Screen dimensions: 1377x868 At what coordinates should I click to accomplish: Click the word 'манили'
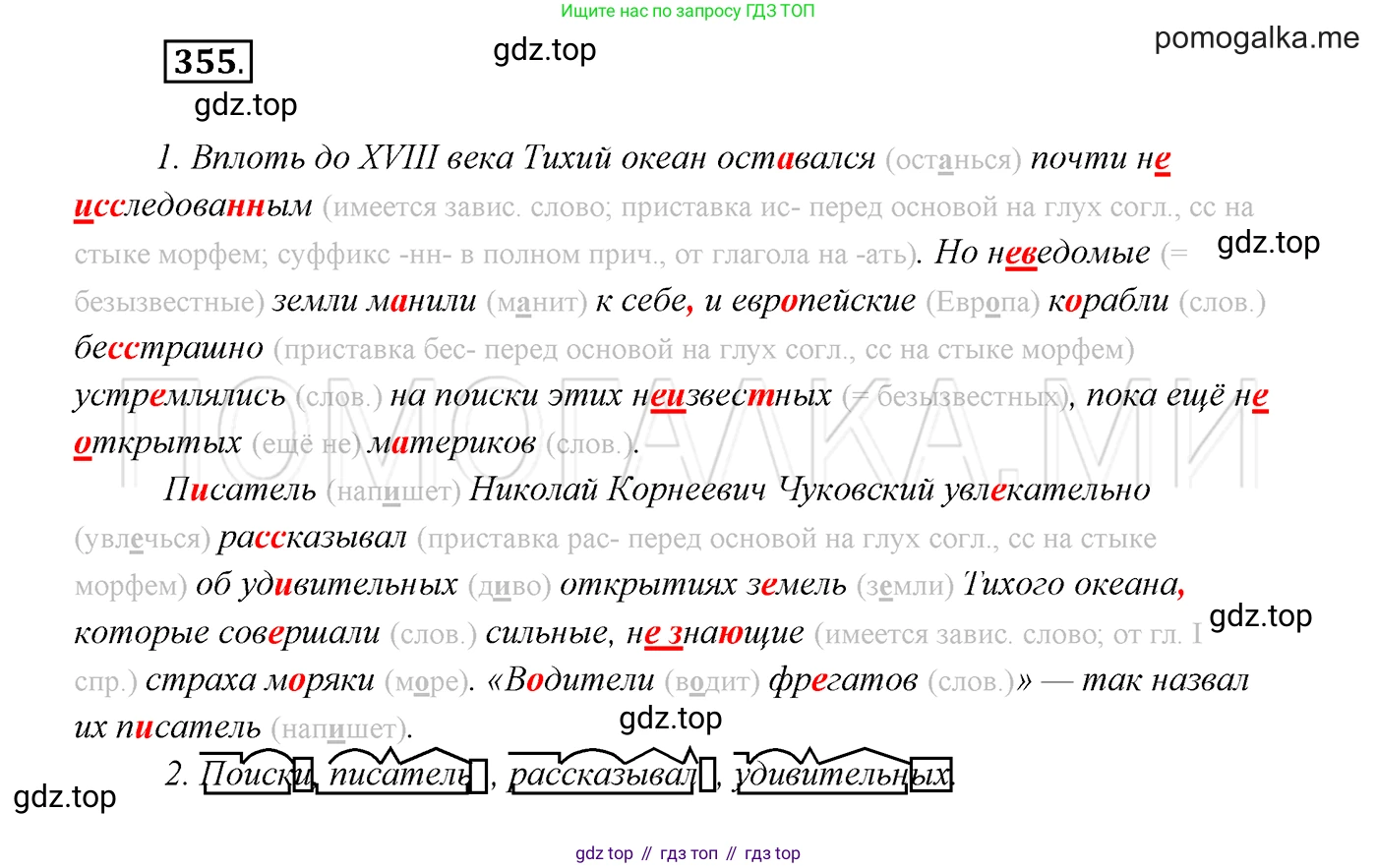click(422, 300)
